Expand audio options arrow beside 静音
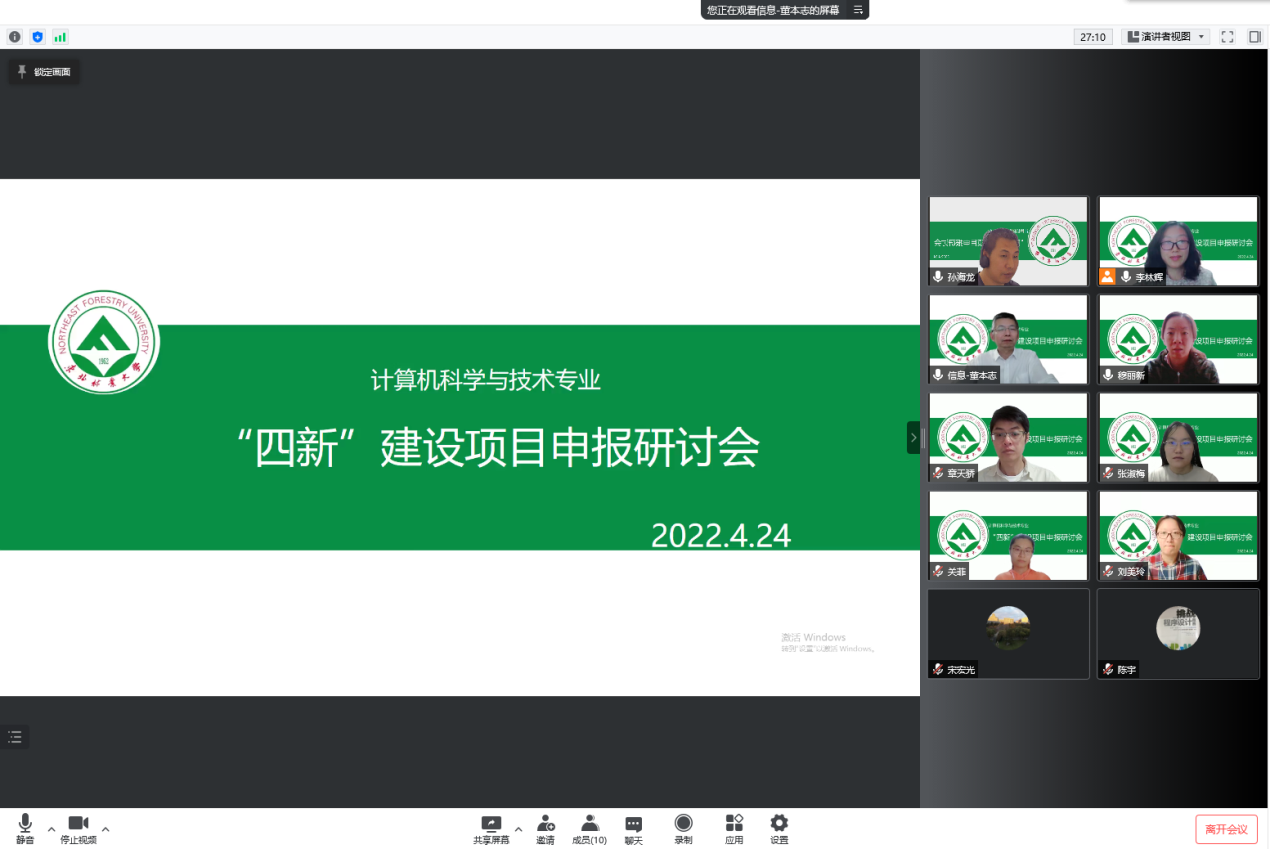The width and height of the screenshot is (1270, 849). (x=52, y=829)
